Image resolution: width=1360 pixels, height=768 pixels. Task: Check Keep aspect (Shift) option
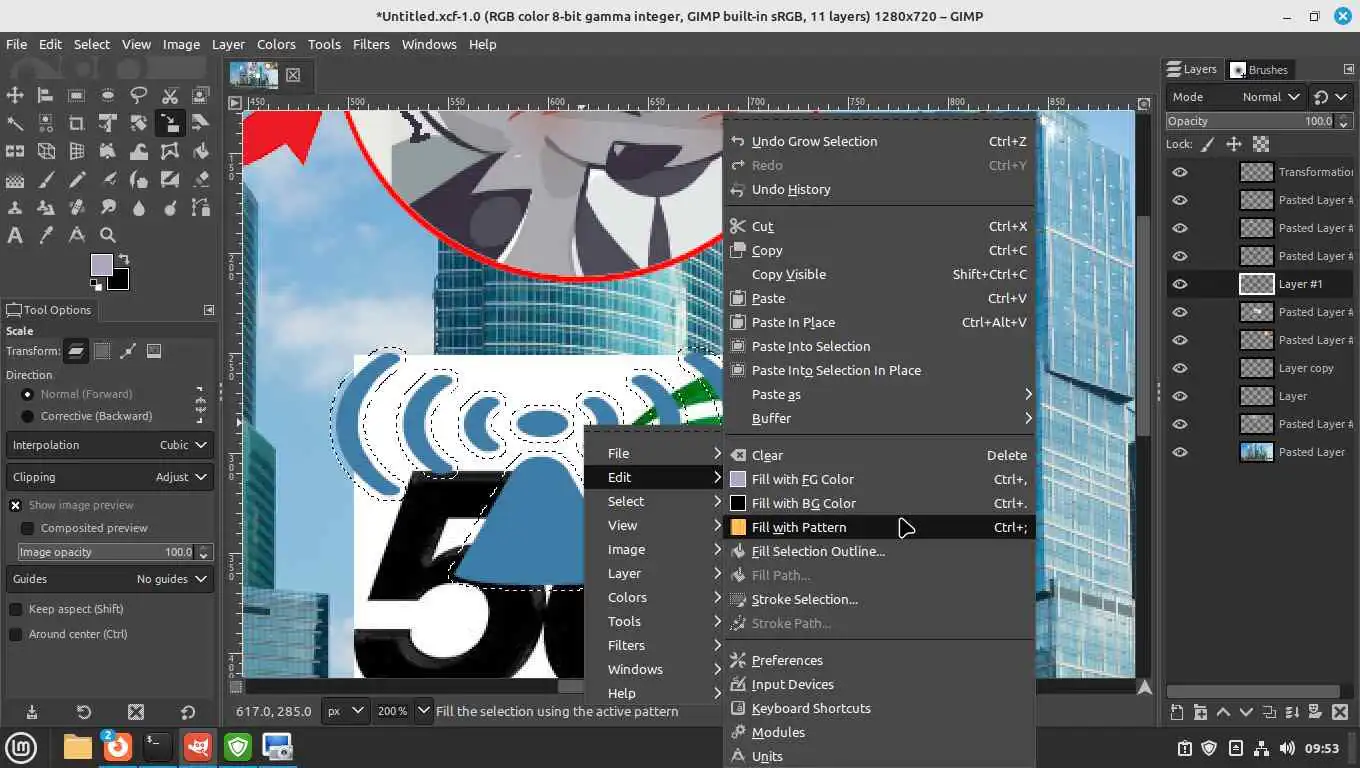tap(15, 609)
